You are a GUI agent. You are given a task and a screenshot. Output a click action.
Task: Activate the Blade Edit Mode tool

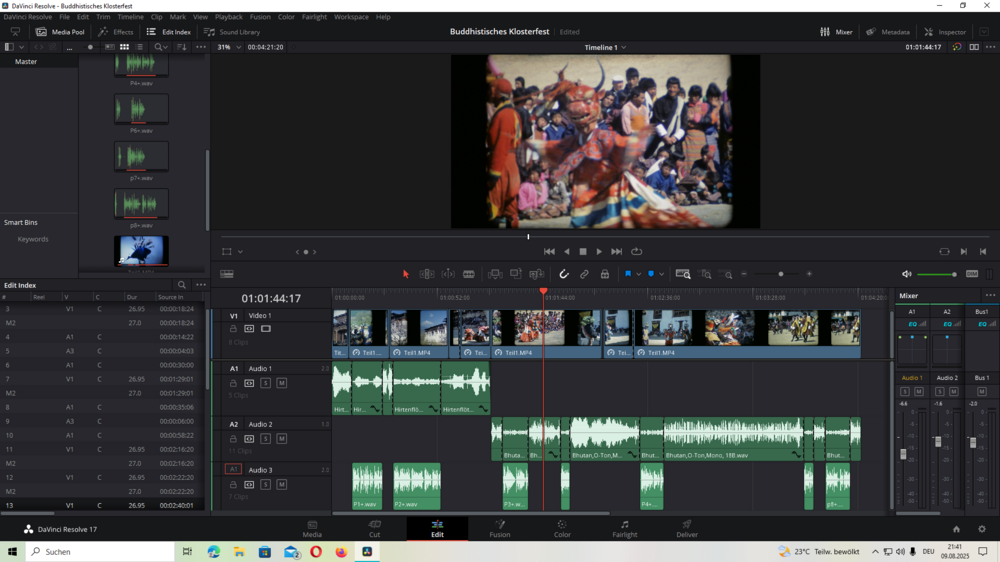point(468,274)
